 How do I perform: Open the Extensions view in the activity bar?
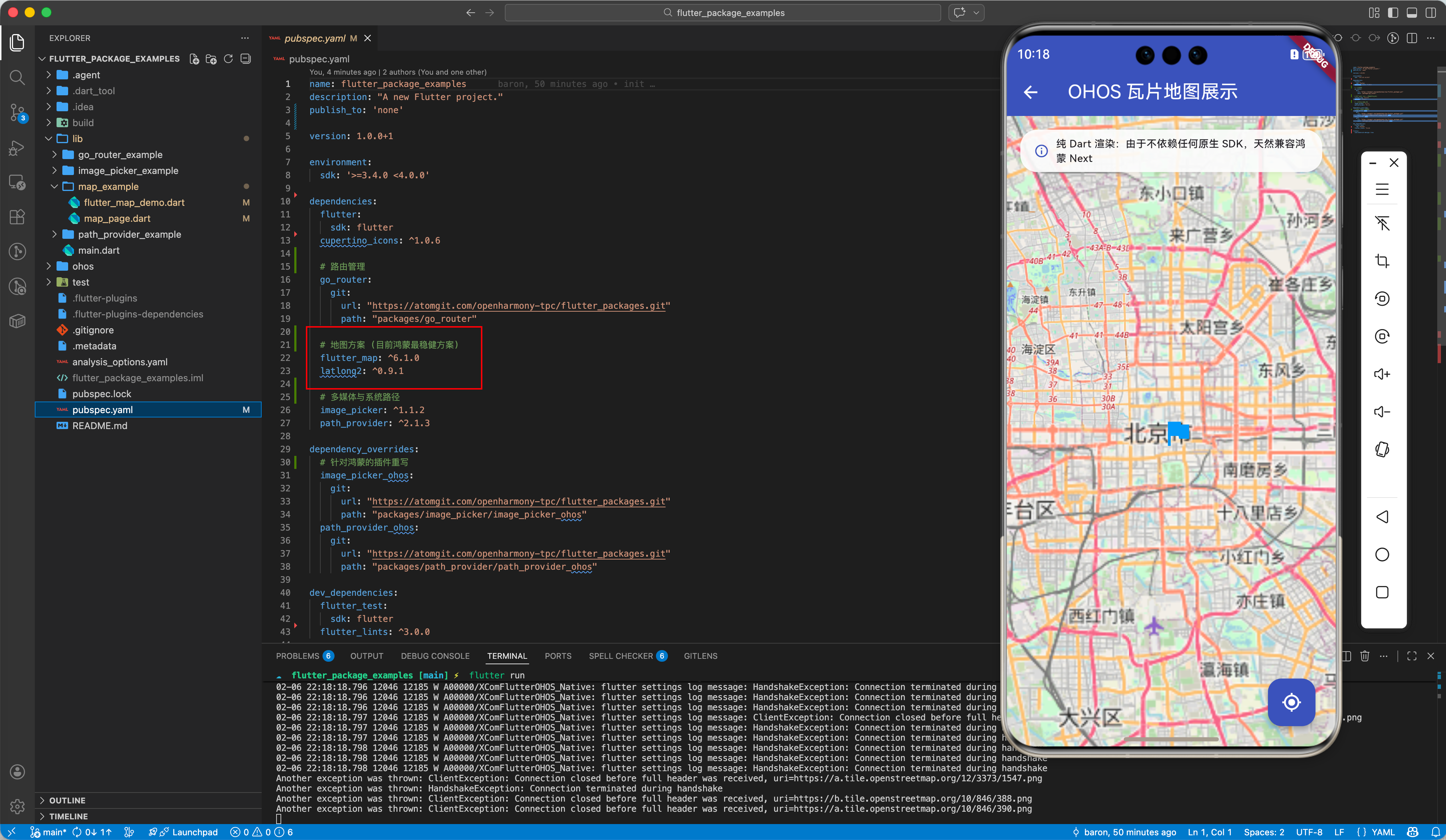17,216
